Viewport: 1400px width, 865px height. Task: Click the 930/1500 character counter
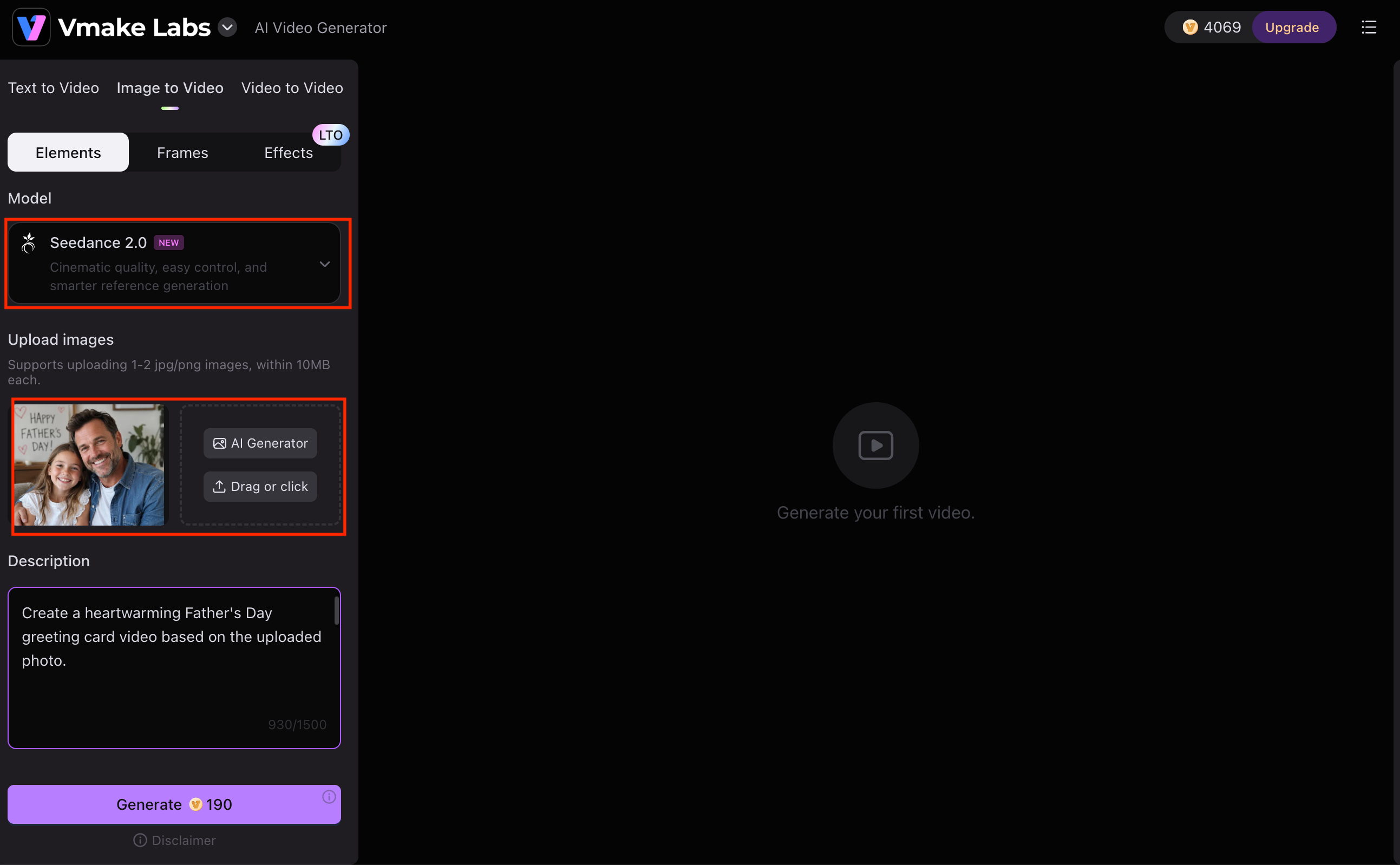tap(298, 724)
